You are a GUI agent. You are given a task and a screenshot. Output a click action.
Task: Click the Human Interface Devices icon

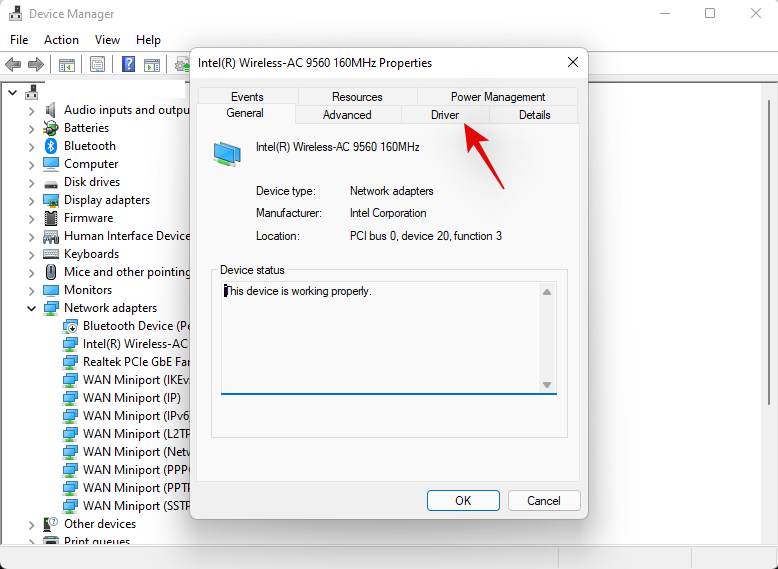click(x=51, y=237)
